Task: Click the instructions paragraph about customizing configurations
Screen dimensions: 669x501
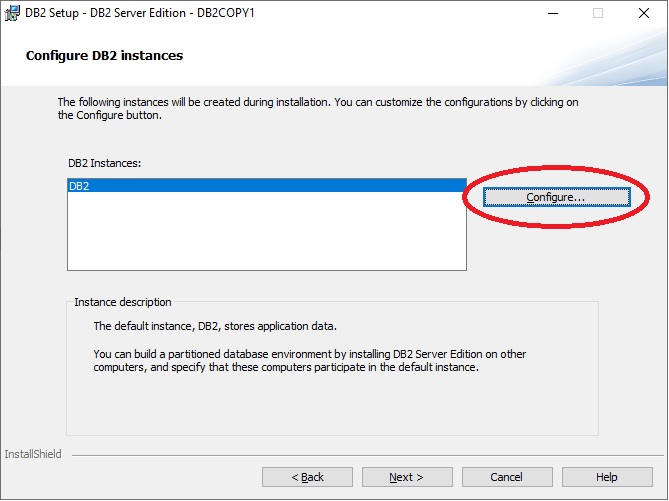Action: point(317,108)
